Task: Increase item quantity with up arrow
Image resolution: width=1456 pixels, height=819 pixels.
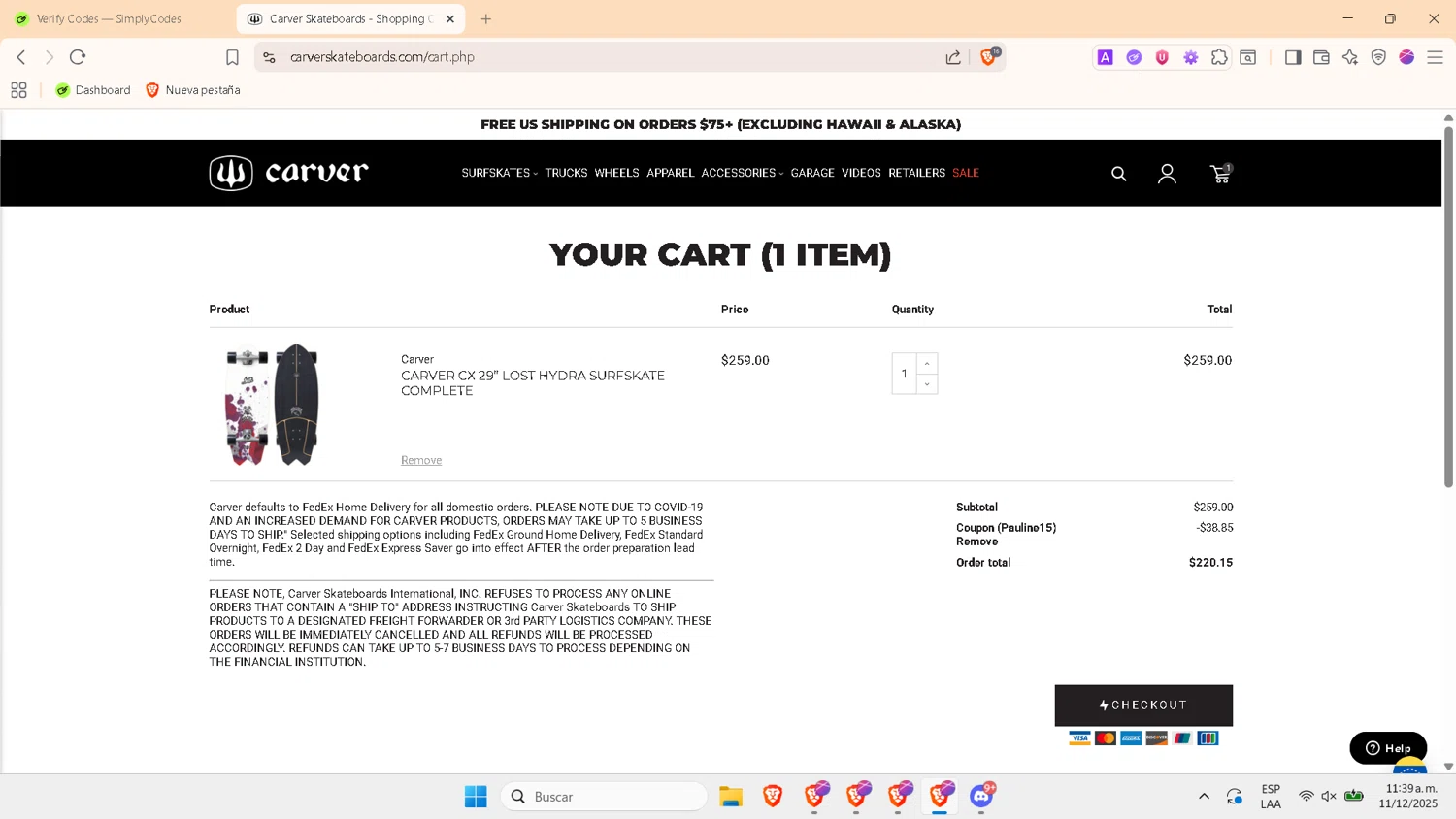Action: [927, 363]
